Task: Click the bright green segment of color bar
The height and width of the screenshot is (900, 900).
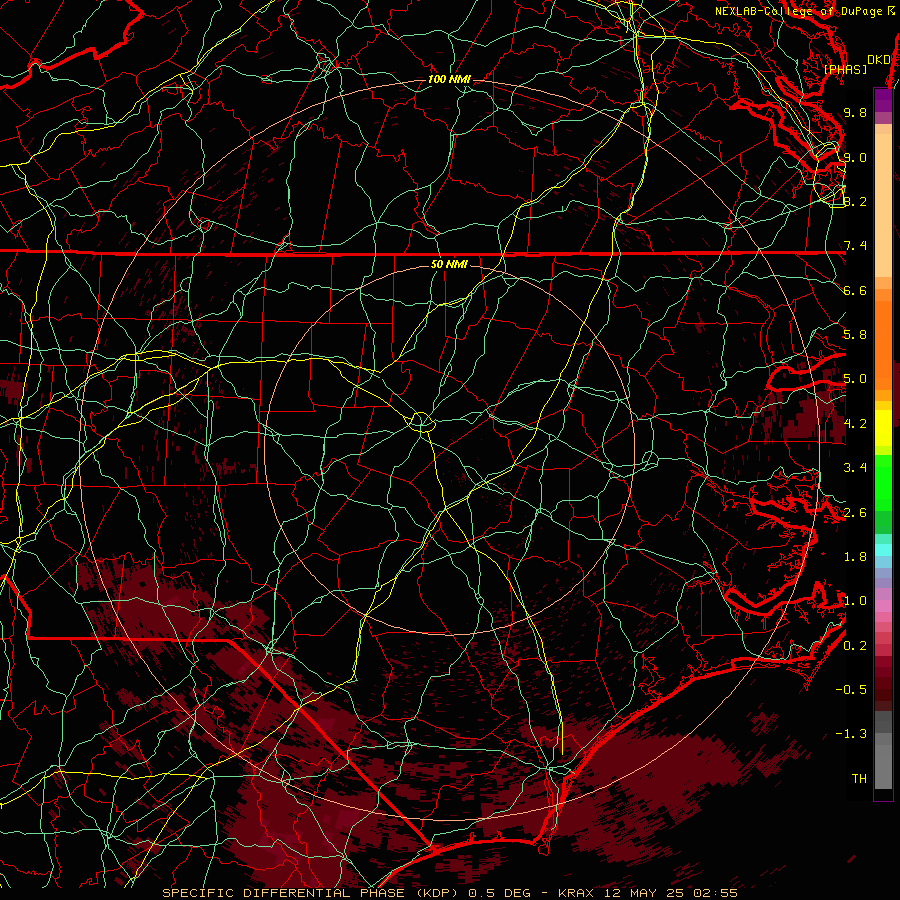Action: tap(883, 481)
